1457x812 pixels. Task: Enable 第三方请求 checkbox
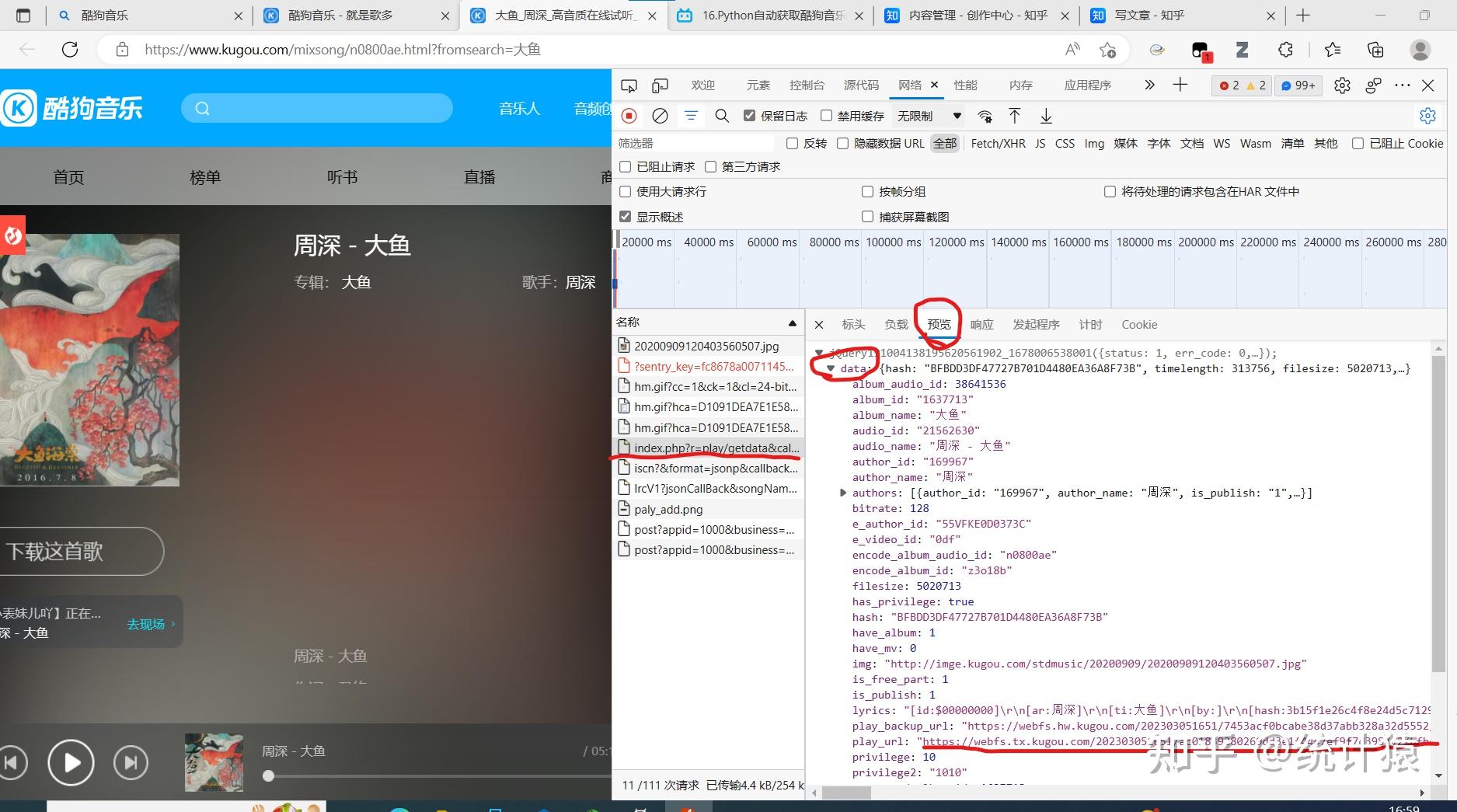[710, 166]
